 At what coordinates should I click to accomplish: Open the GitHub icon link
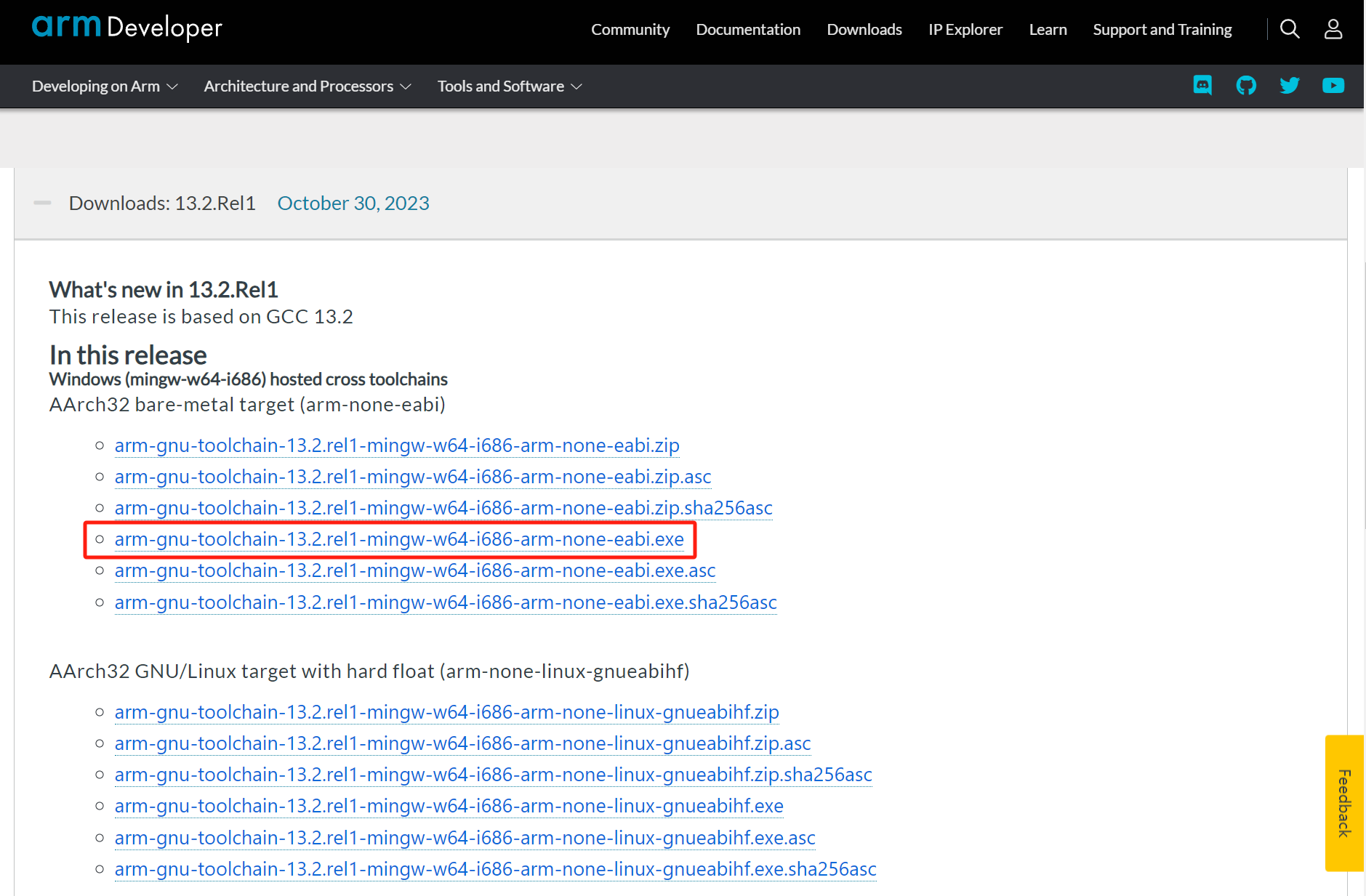click(x=1246, y=86)
